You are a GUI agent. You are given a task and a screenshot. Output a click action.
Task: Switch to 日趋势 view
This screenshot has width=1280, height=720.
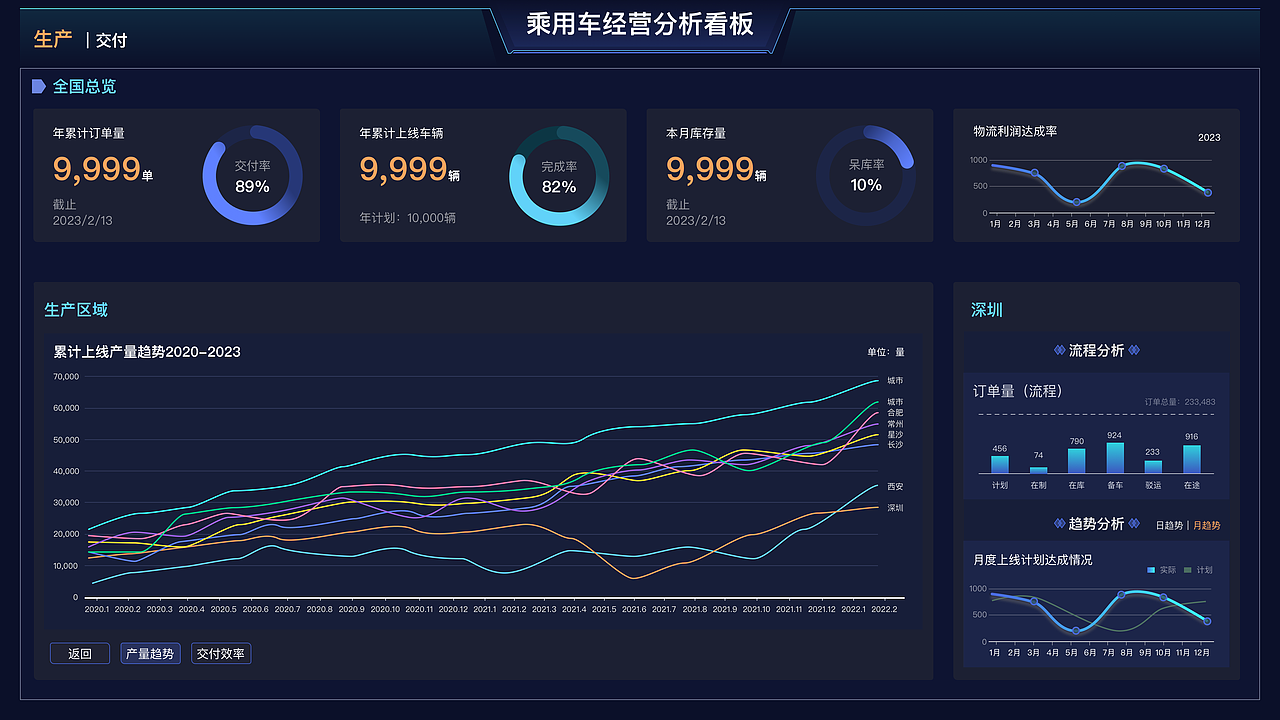(1168, 523)
